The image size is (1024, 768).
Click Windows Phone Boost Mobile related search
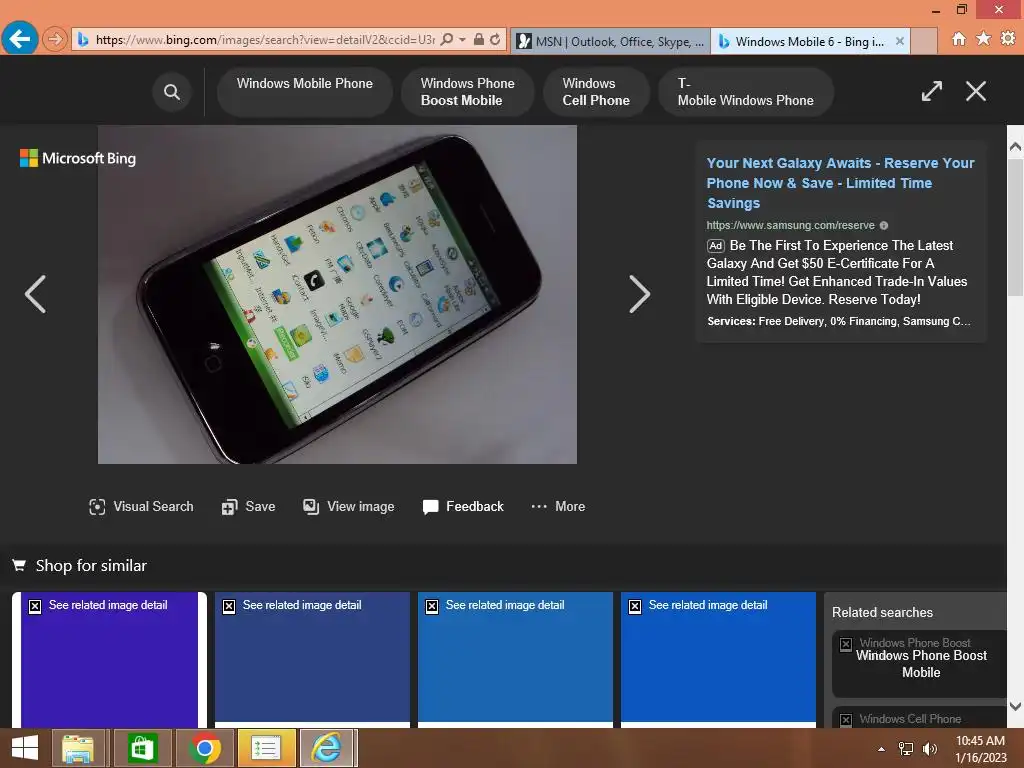pos(919,664)
